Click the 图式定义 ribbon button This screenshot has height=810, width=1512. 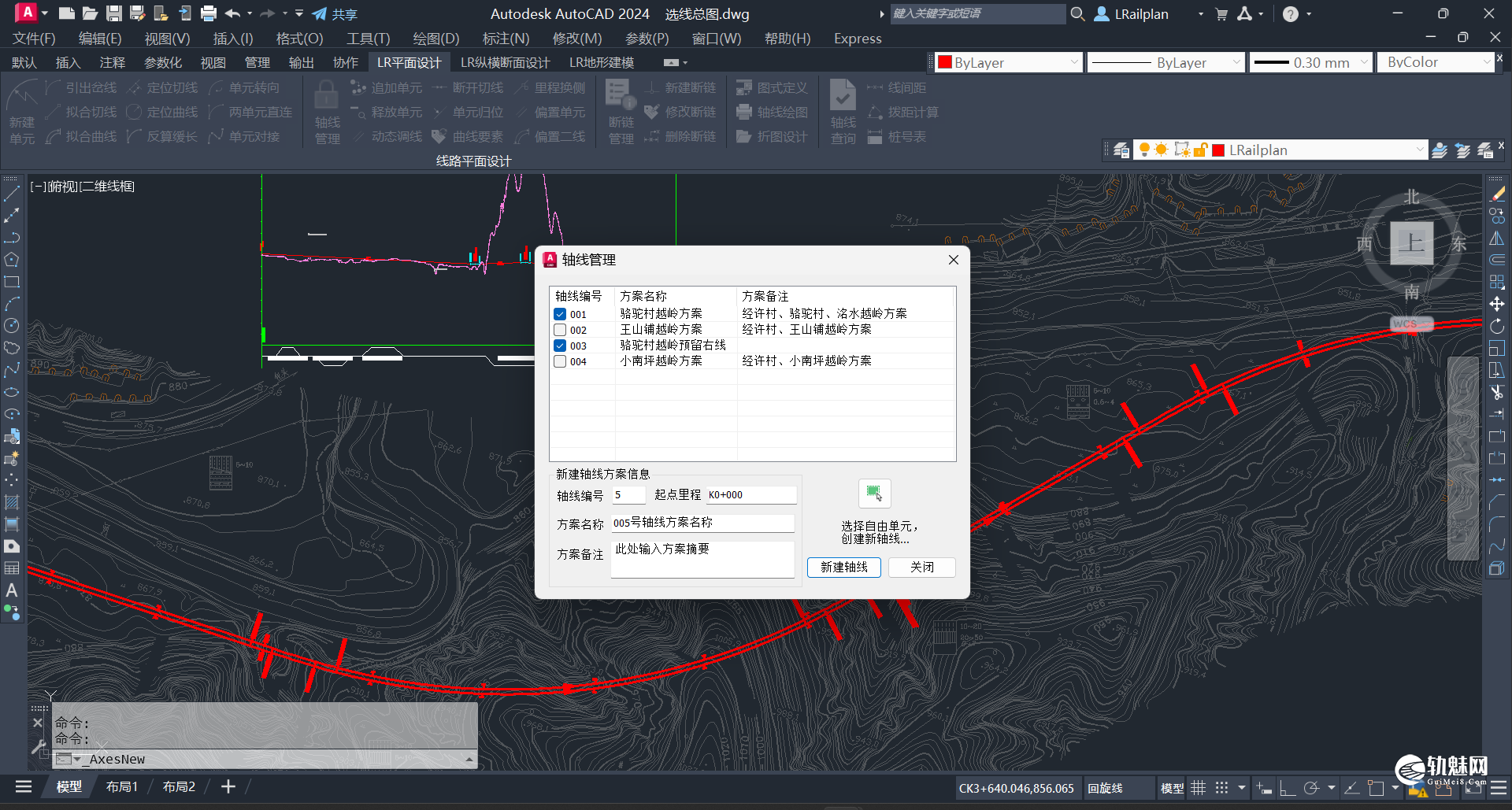[772, 87]
